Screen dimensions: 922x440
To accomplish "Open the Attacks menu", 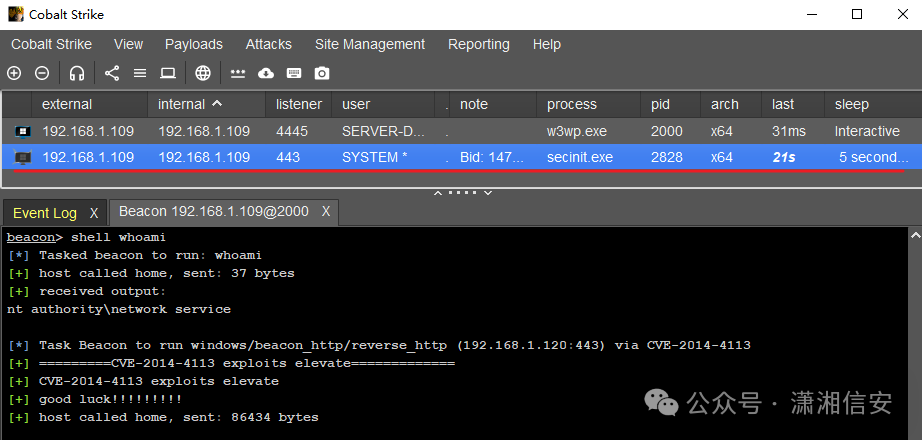I will (269, 44).
